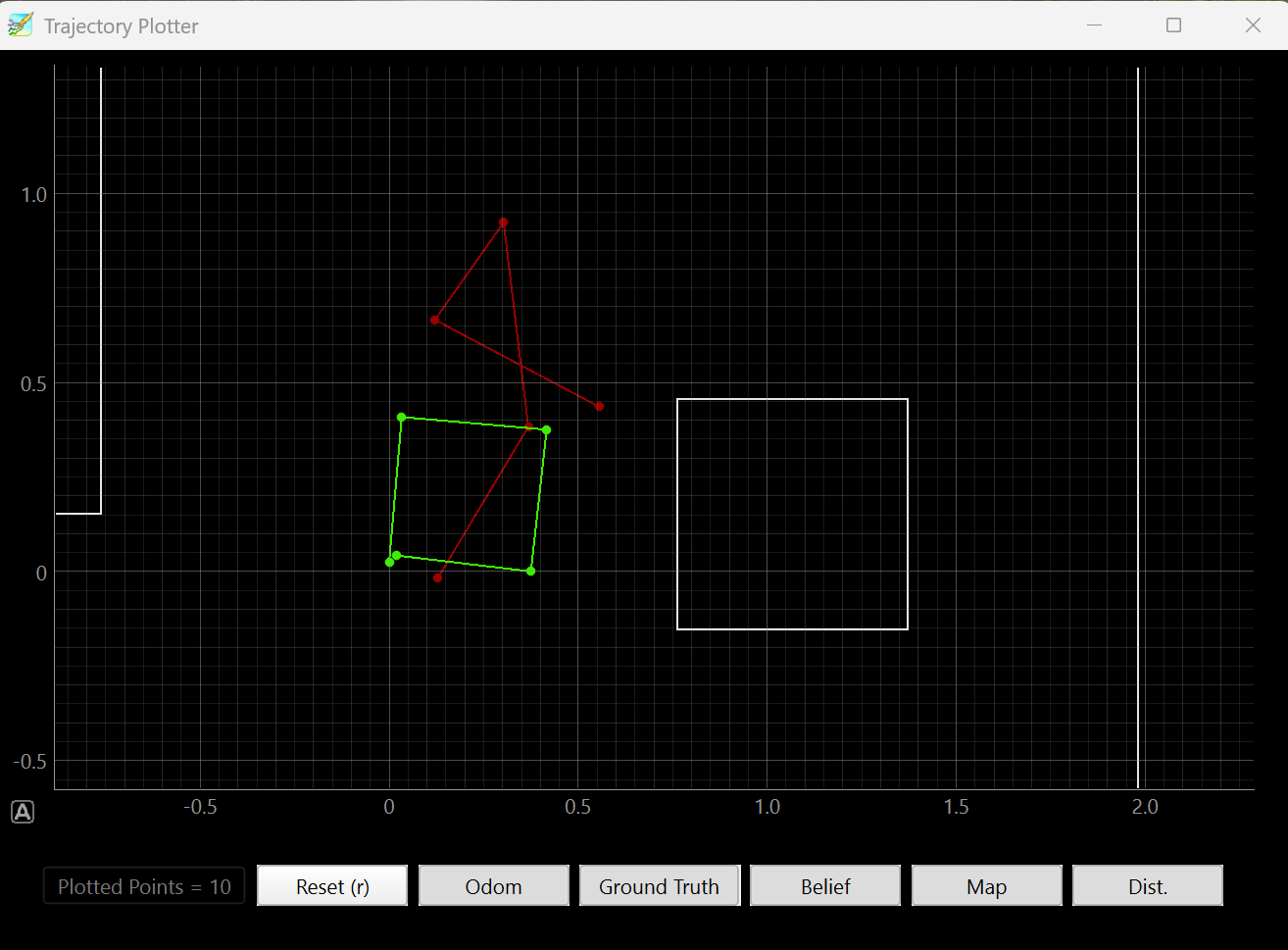Click the x-axis tick label 1.5

(x=956, y=807)
